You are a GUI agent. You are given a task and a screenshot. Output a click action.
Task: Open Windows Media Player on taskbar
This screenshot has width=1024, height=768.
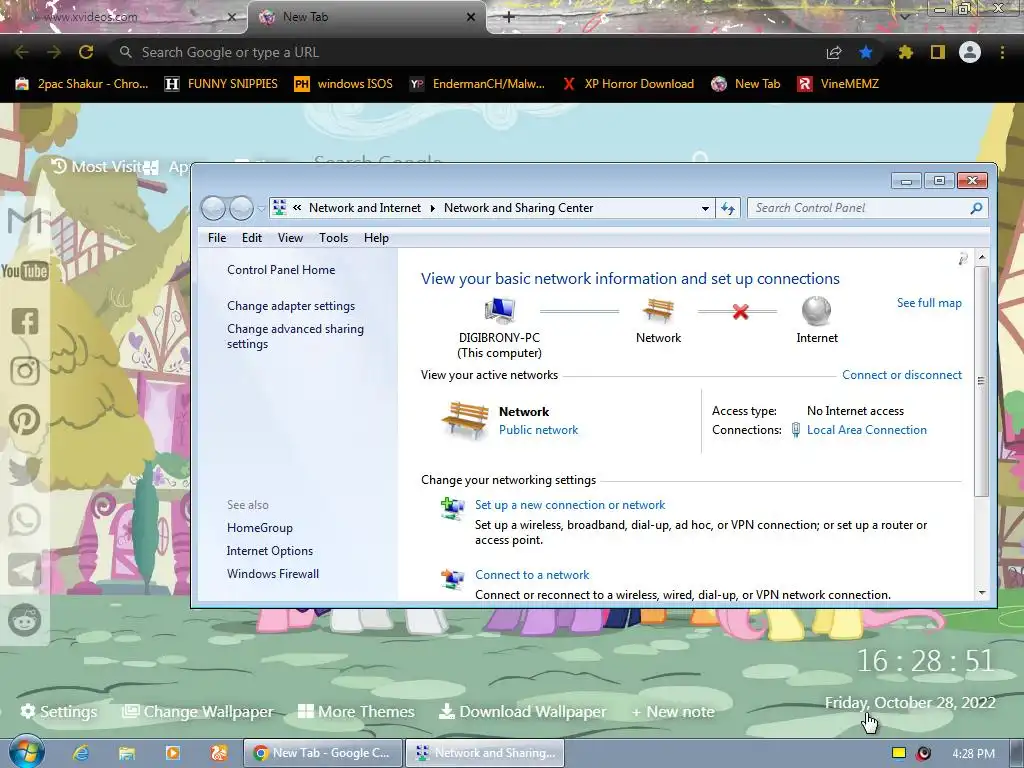173,753
